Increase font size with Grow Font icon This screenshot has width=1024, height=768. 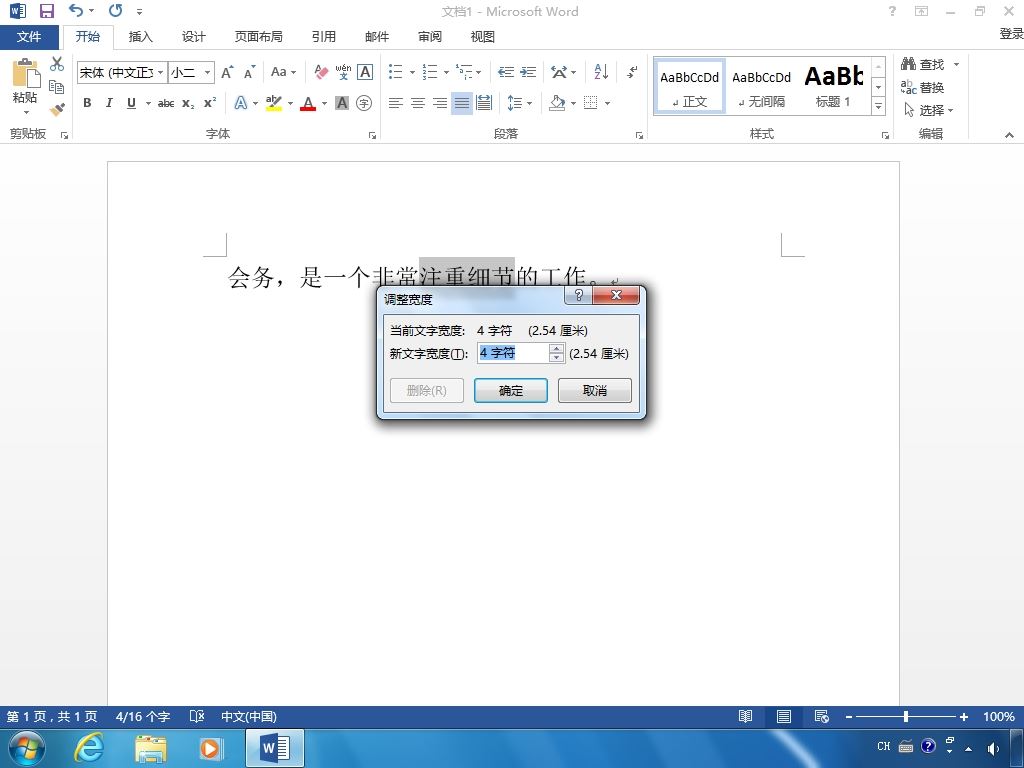click(x=227, y=72)
